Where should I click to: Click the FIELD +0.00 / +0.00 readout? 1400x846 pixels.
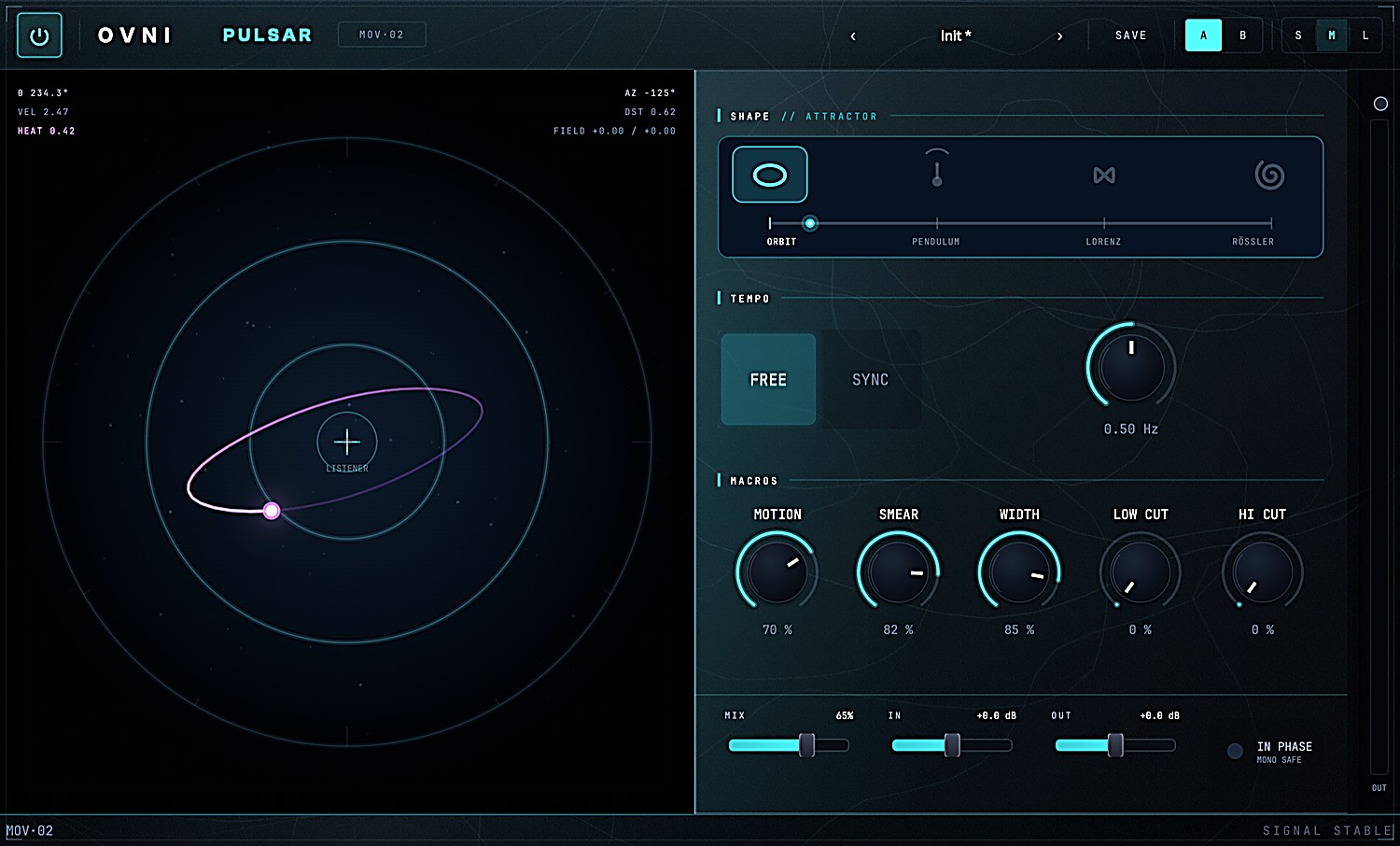[614, 131]
